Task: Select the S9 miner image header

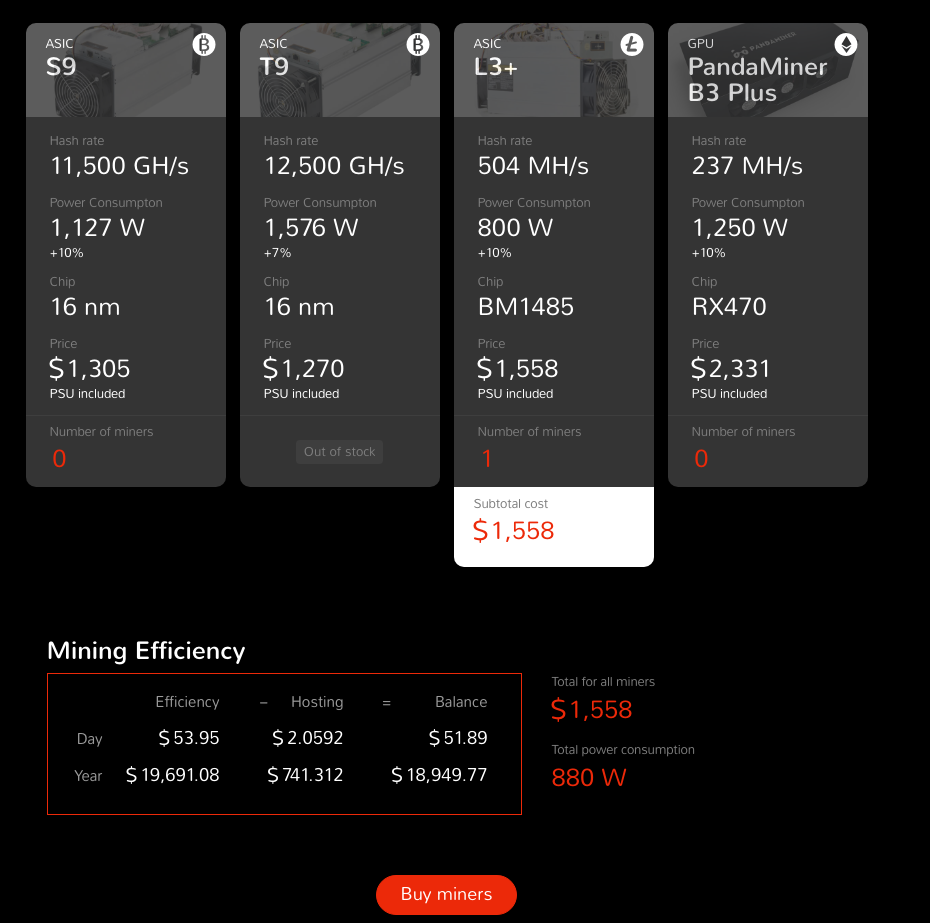Action: coord(126,72)
